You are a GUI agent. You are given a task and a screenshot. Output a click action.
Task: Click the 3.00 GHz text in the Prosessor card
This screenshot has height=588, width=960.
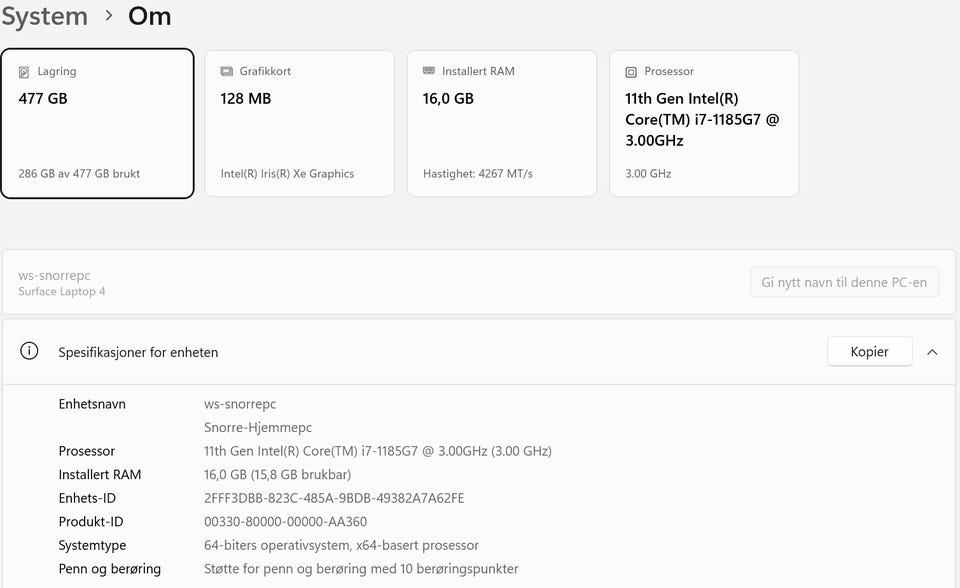point(648,173)
